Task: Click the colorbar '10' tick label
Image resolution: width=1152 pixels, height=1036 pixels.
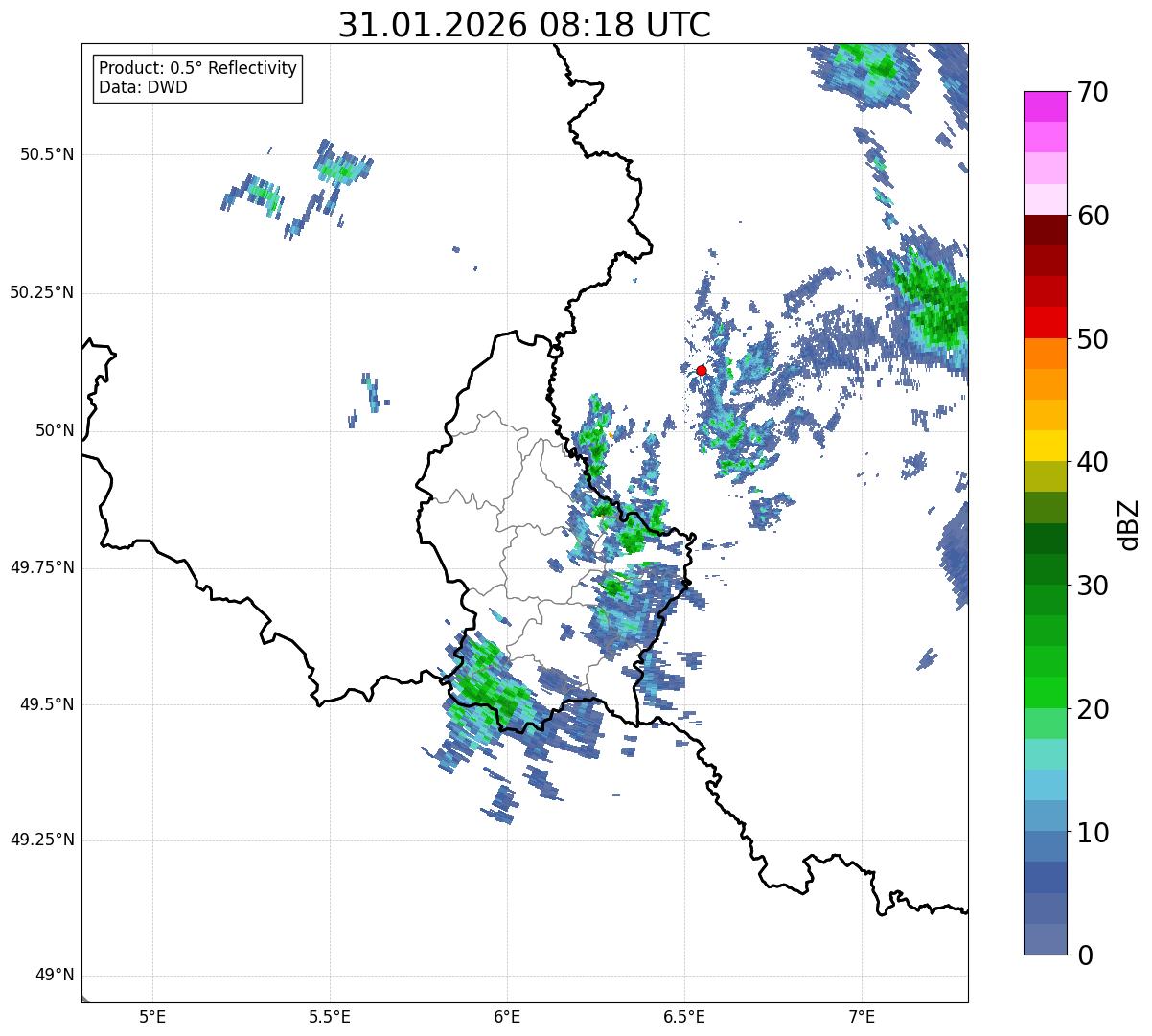Action: tap(1093, 832)
